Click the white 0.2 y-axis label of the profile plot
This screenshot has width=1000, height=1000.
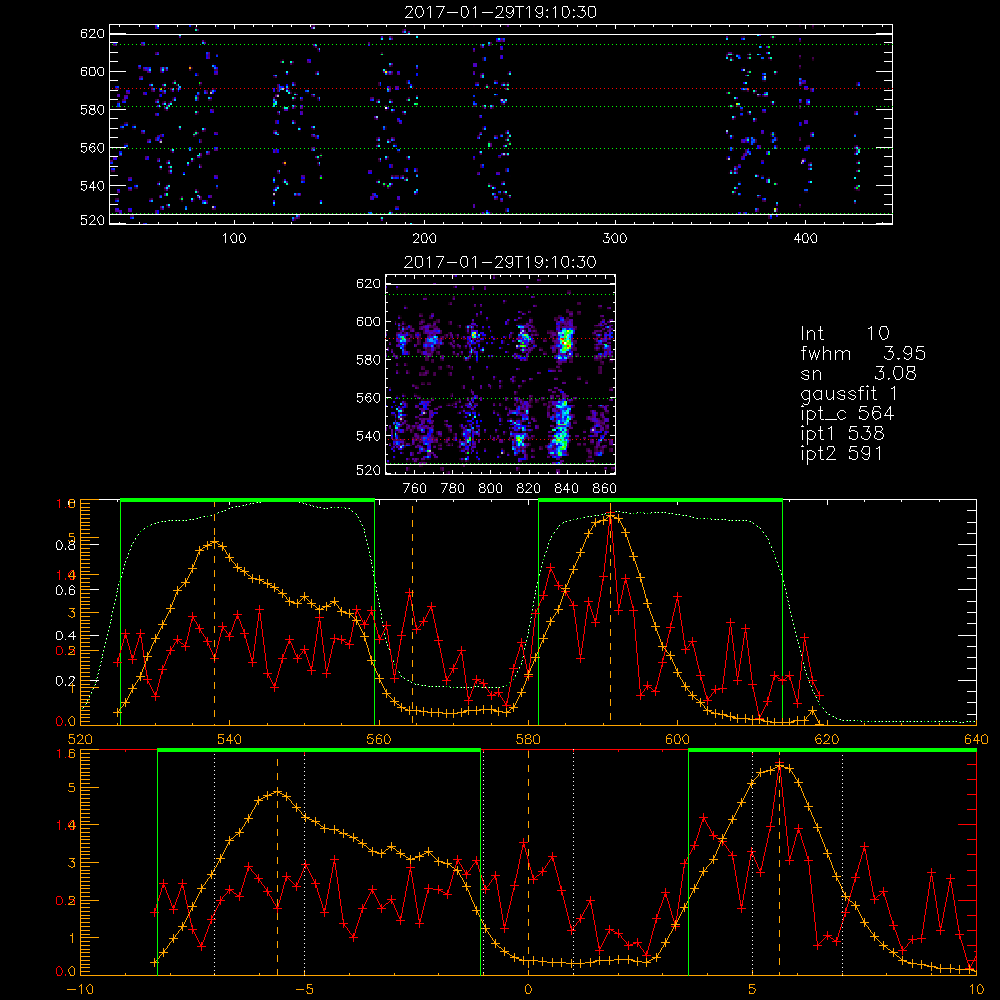pos(65,681)
